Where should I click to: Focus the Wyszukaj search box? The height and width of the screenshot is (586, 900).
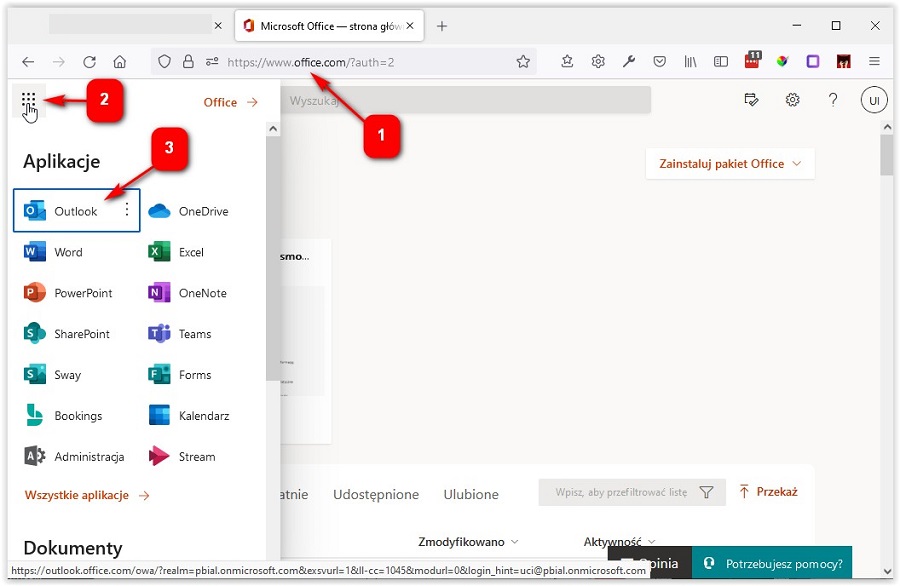(466, 100)
